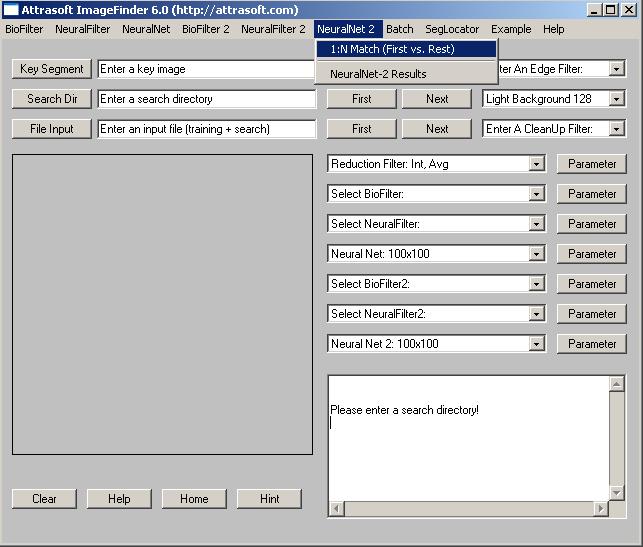Open the Batch menu

pyautogui.click(x=399, y=29)
